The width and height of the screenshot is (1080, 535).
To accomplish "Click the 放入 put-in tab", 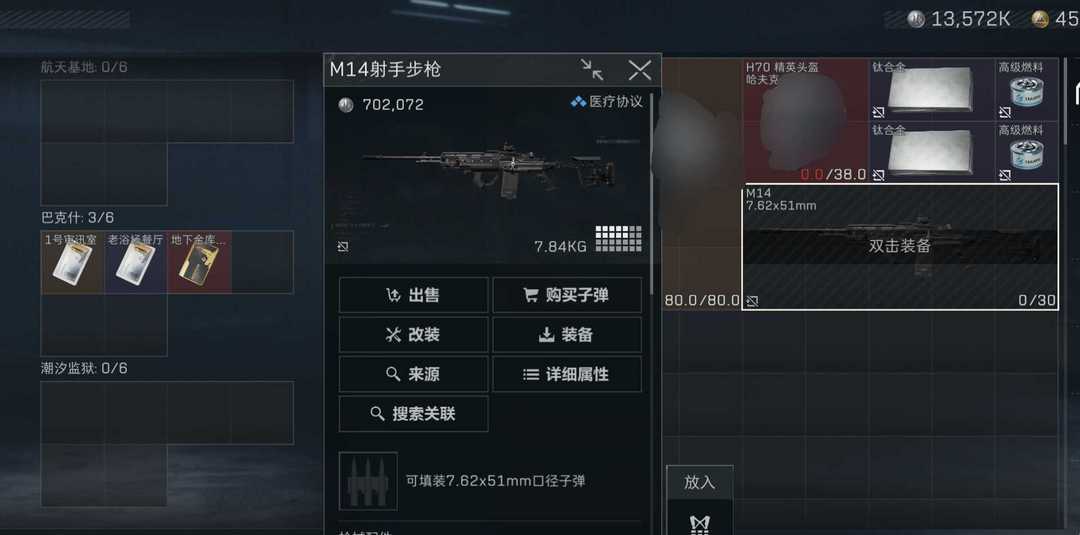I will [700, 483].
